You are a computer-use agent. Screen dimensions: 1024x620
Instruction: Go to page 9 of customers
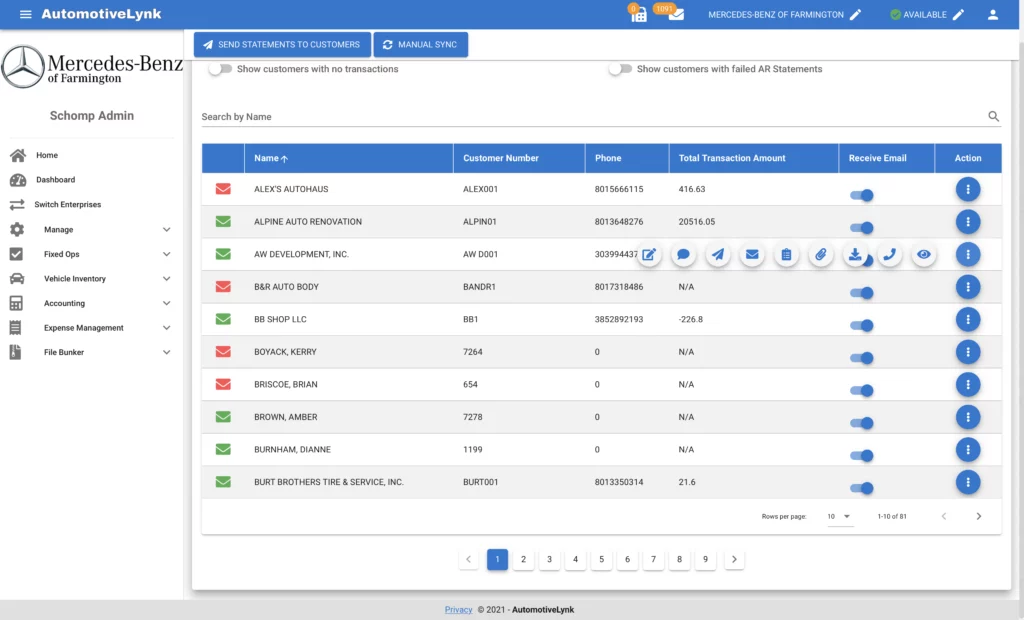(705, 559)
